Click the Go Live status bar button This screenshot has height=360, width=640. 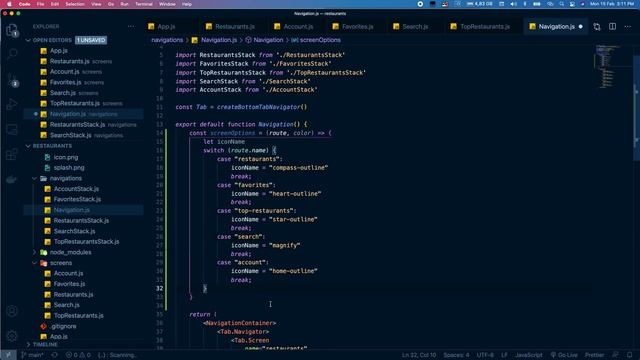(x=564, y=355)
